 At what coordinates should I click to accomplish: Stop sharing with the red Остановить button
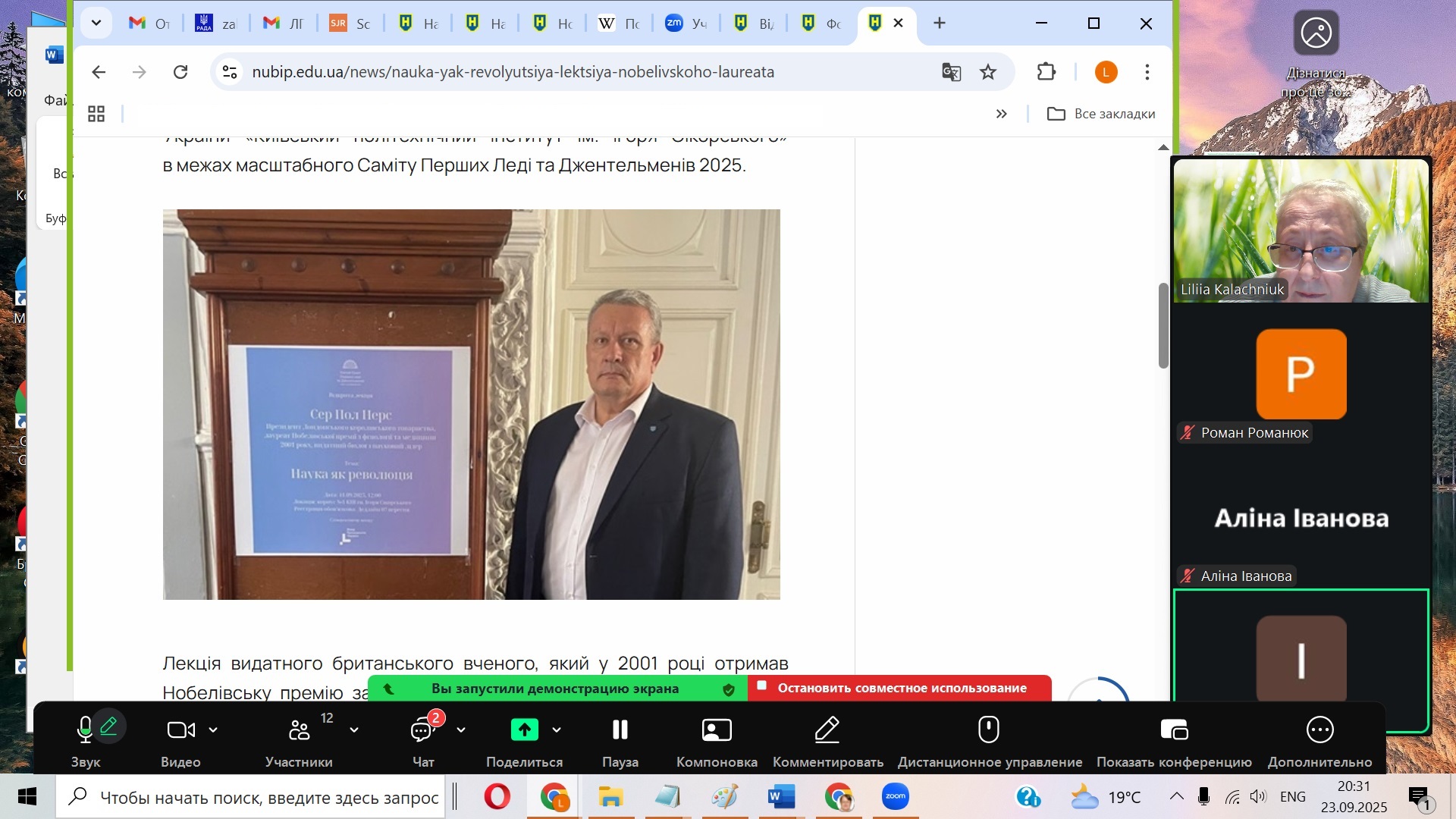click(x=900, y=688)
